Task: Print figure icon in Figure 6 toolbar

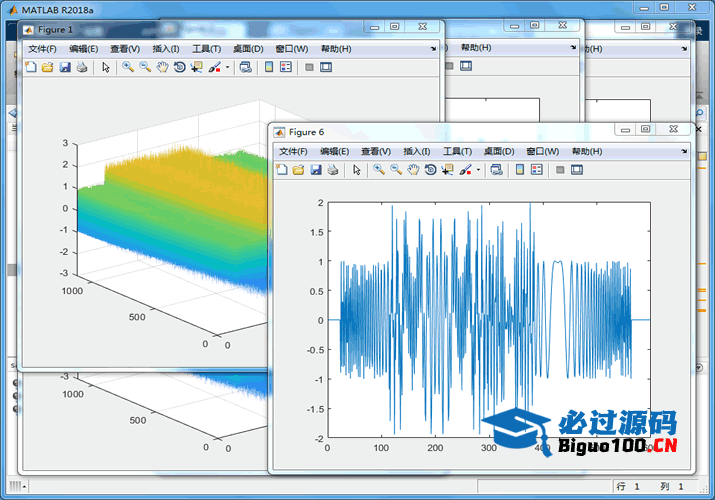Action: tap(333, 170)
